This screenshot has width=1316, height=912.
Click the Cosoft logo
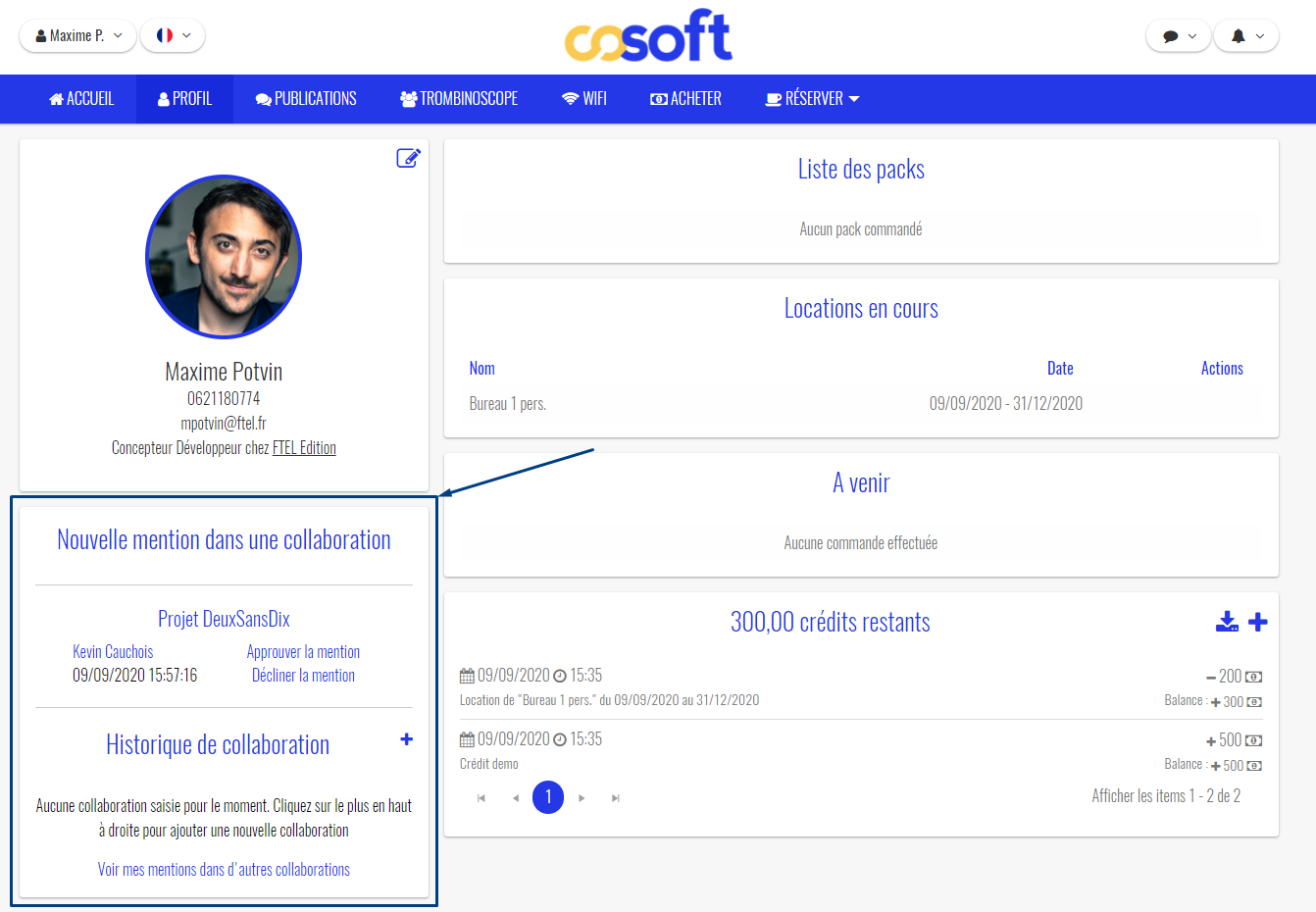648,35
